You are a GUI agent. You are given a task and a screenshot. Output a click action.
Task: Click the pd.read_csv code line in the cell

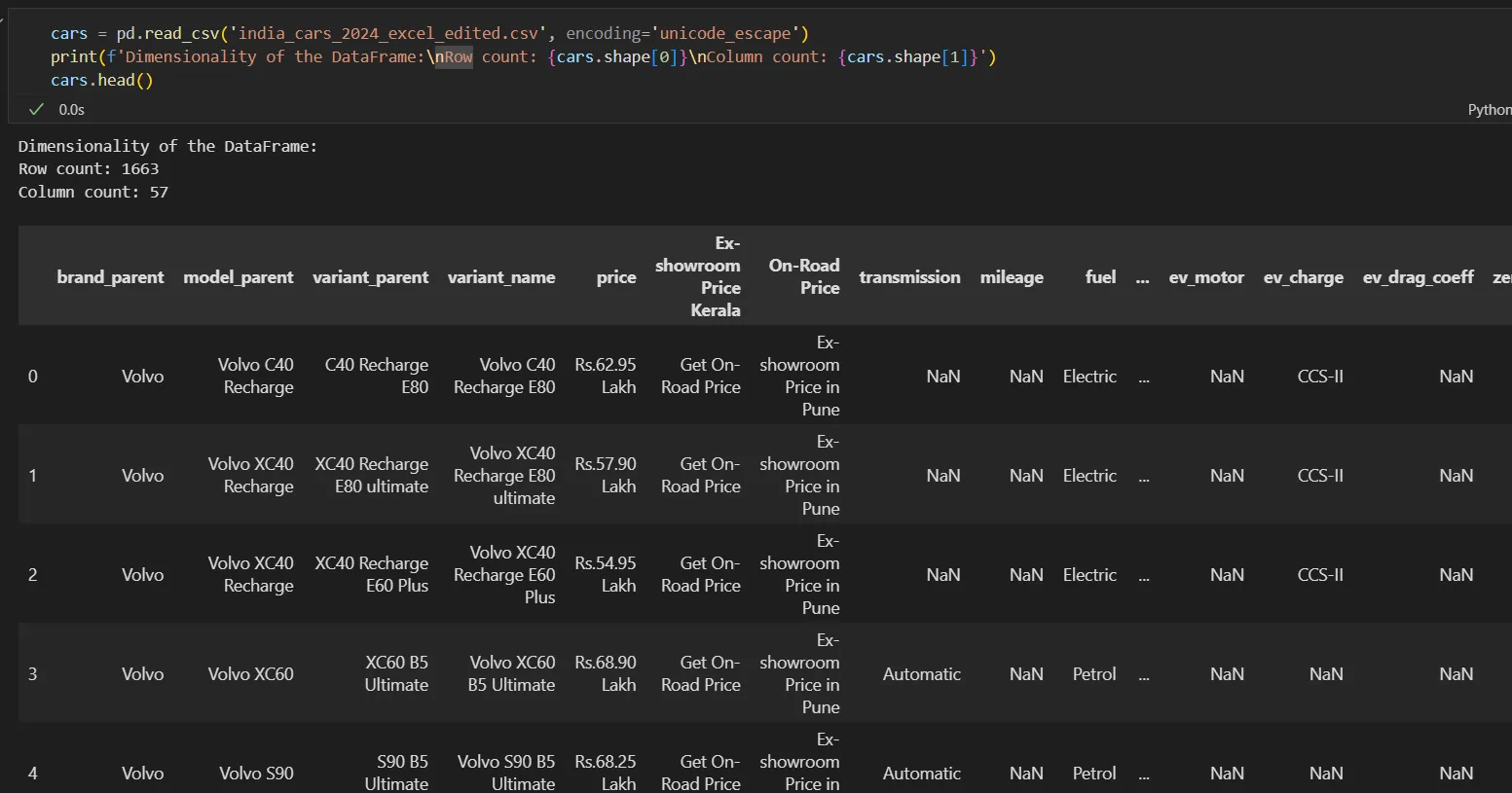[x=429, y=33]
